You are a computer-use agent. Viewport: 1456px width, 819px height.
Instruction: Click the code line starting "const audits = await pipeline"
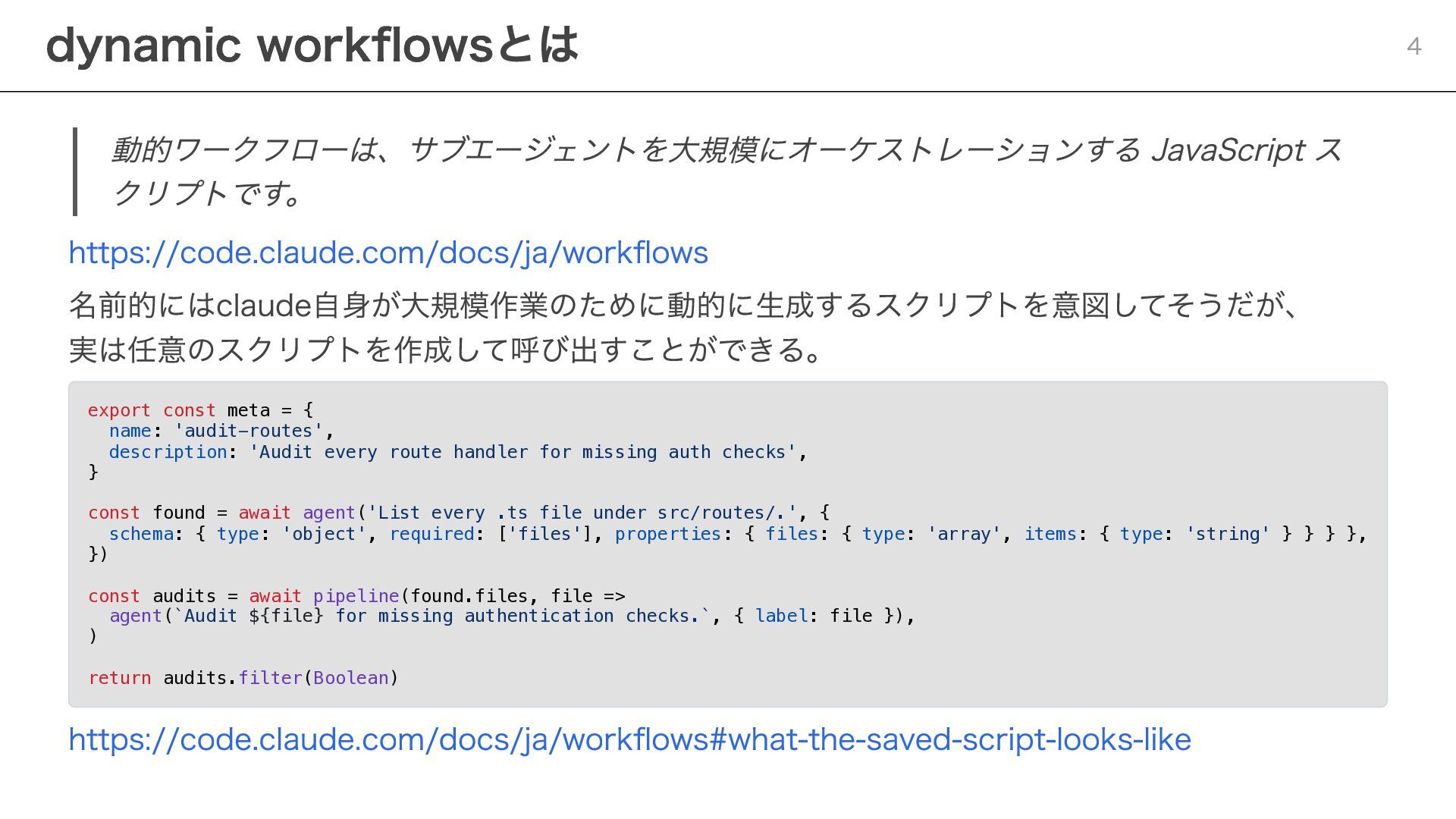point(356,596)
